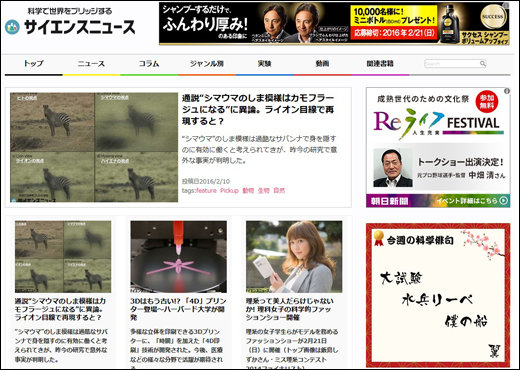Click the Pickup tag link
520x370 pixels.
point(229,191)
